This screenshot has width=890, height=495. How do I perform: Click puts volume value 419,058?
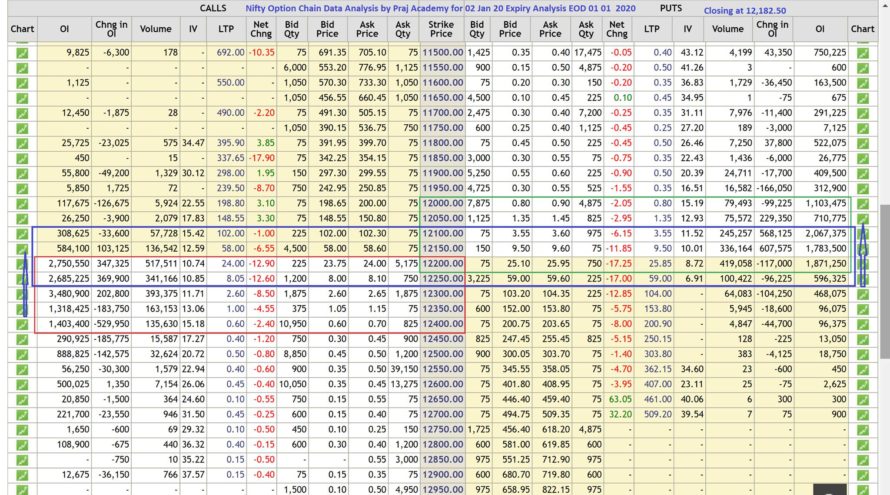coord(735,263)
